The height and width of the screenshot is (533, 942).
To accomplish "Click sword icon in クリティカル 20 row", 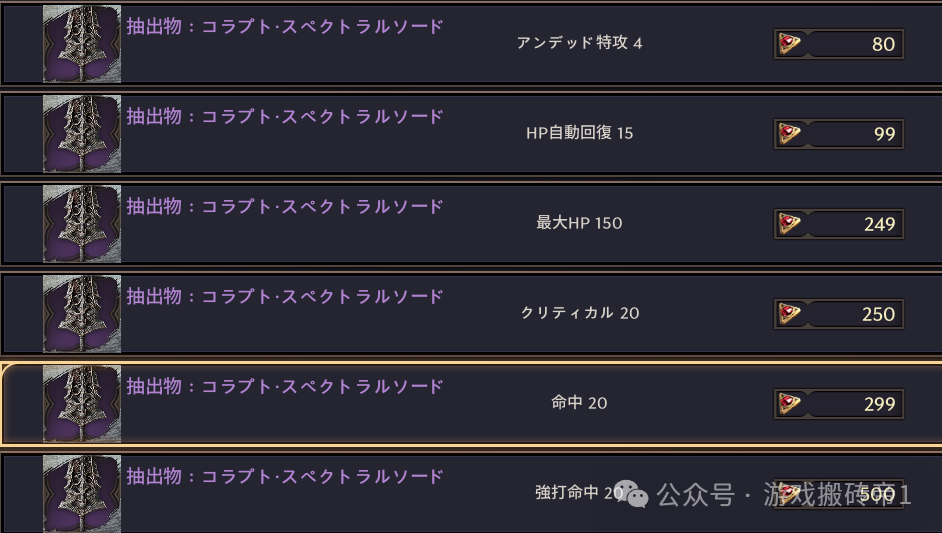I will (82, 314).
